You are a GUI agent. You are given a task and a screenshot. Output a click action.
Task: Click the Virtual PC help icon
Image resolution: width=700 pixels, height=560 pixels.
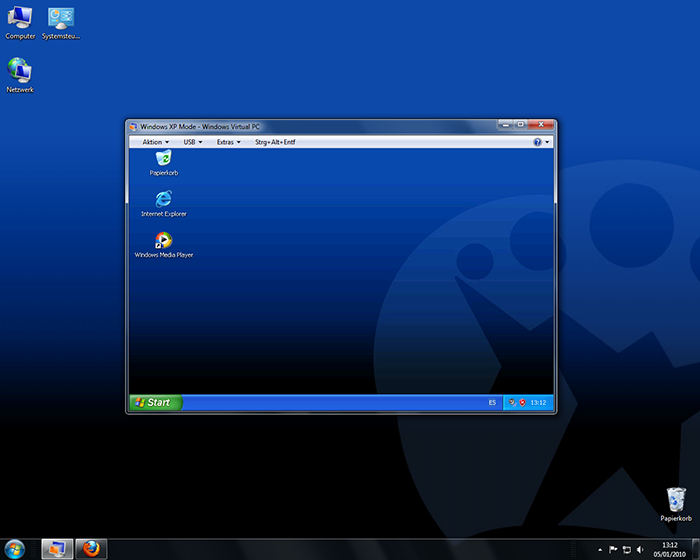click(x=537, y=142)
